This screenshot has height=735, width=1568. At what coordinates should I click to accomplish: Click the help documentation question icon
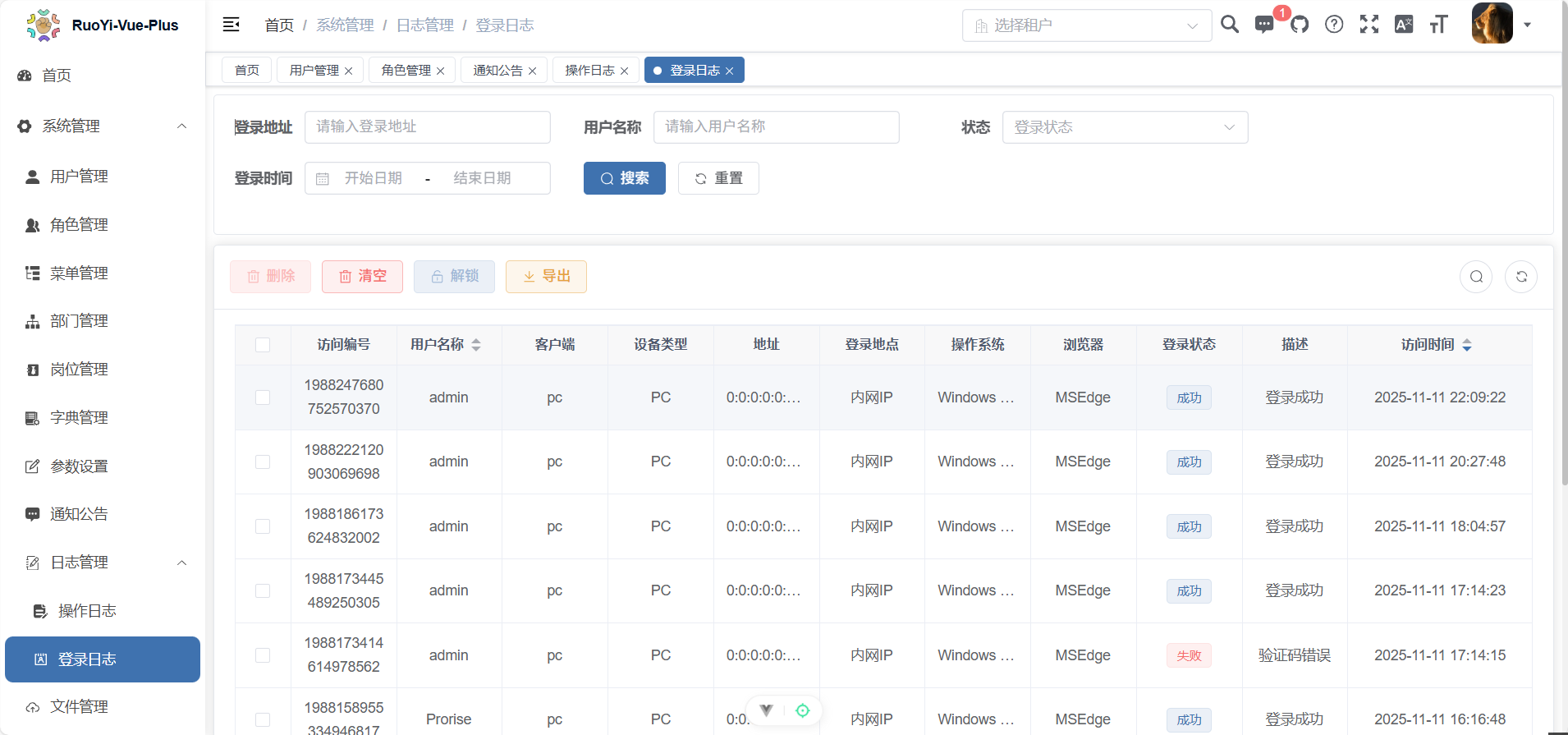tap(1334, 25)
